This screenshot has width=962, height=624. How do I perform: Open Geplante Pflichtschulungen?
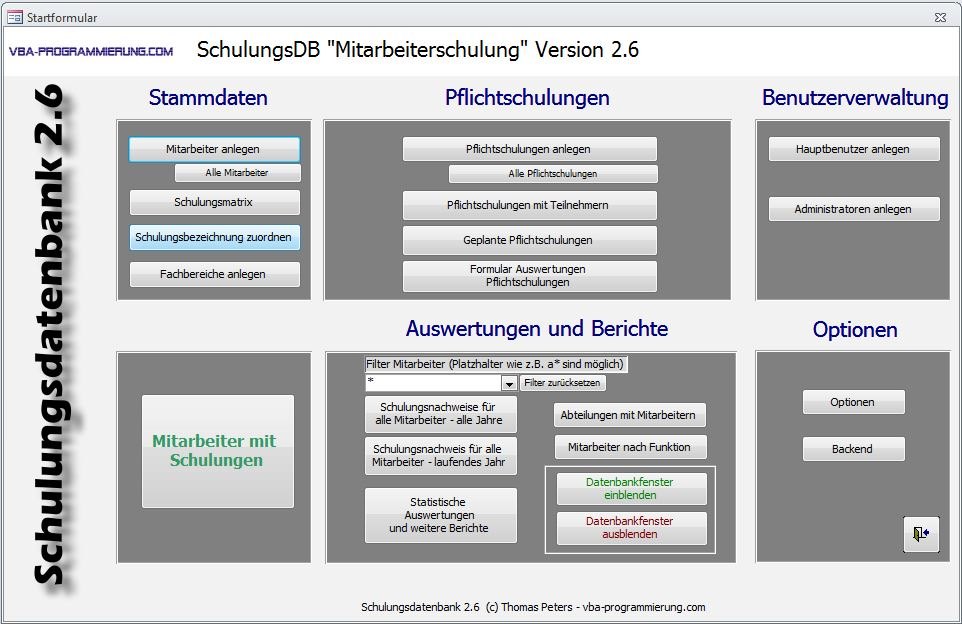529,240
